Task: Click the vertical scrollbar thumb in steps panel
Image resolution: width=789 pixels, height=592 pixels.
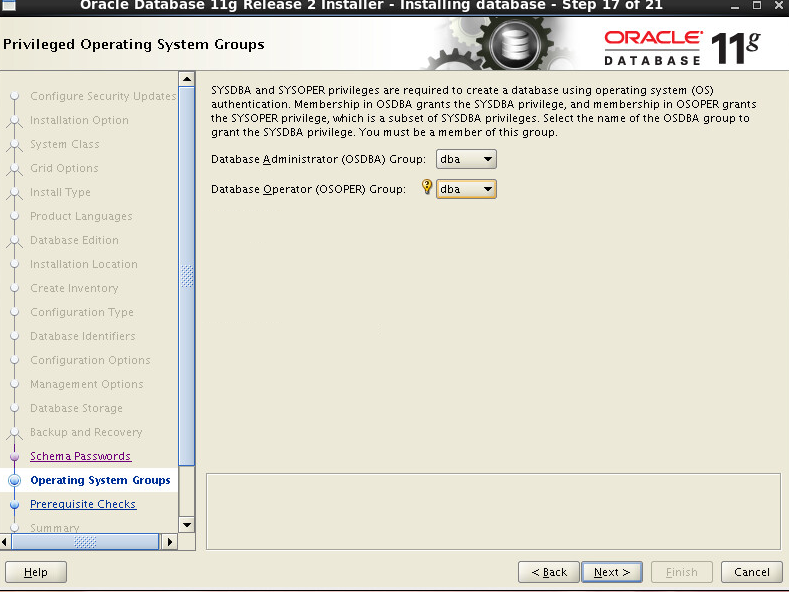Action: pos(187,276)
